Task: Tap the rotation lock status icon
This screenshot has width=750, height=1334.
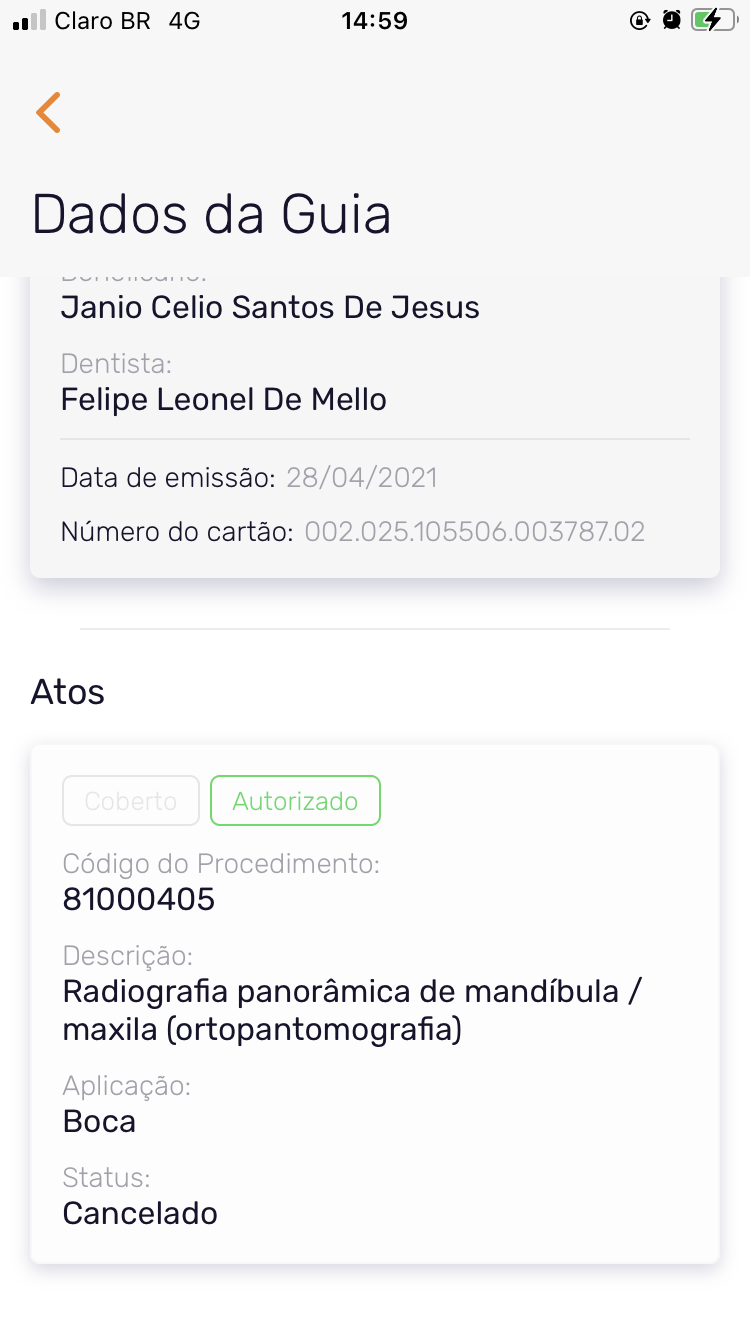Action: pos(640,20)
